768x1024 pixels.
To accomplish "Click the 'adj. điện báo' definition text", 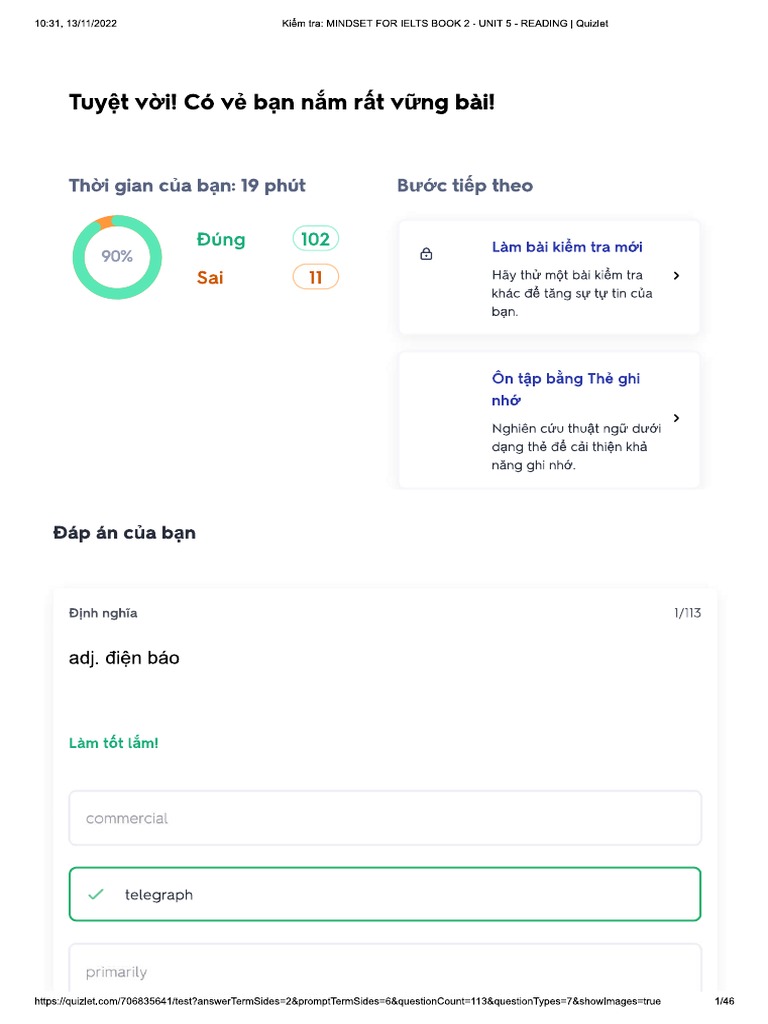I will pos(124,658).
